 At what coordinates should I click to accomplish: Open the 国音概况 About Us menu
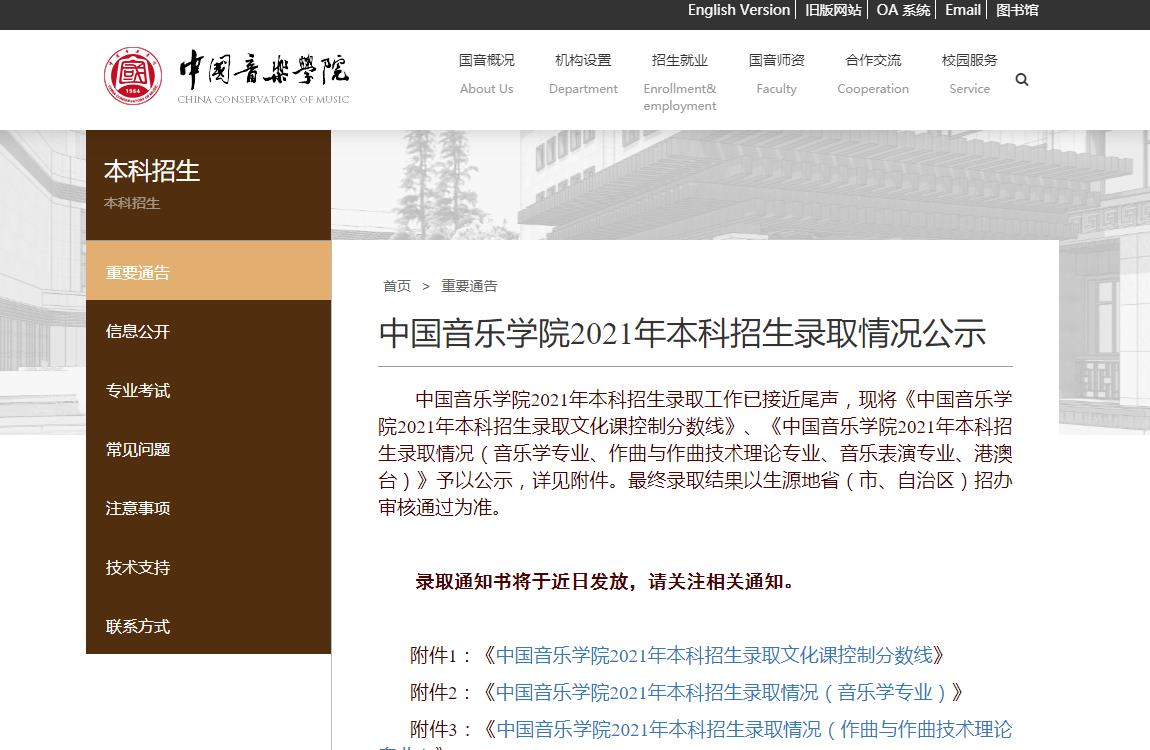(486, 74)
